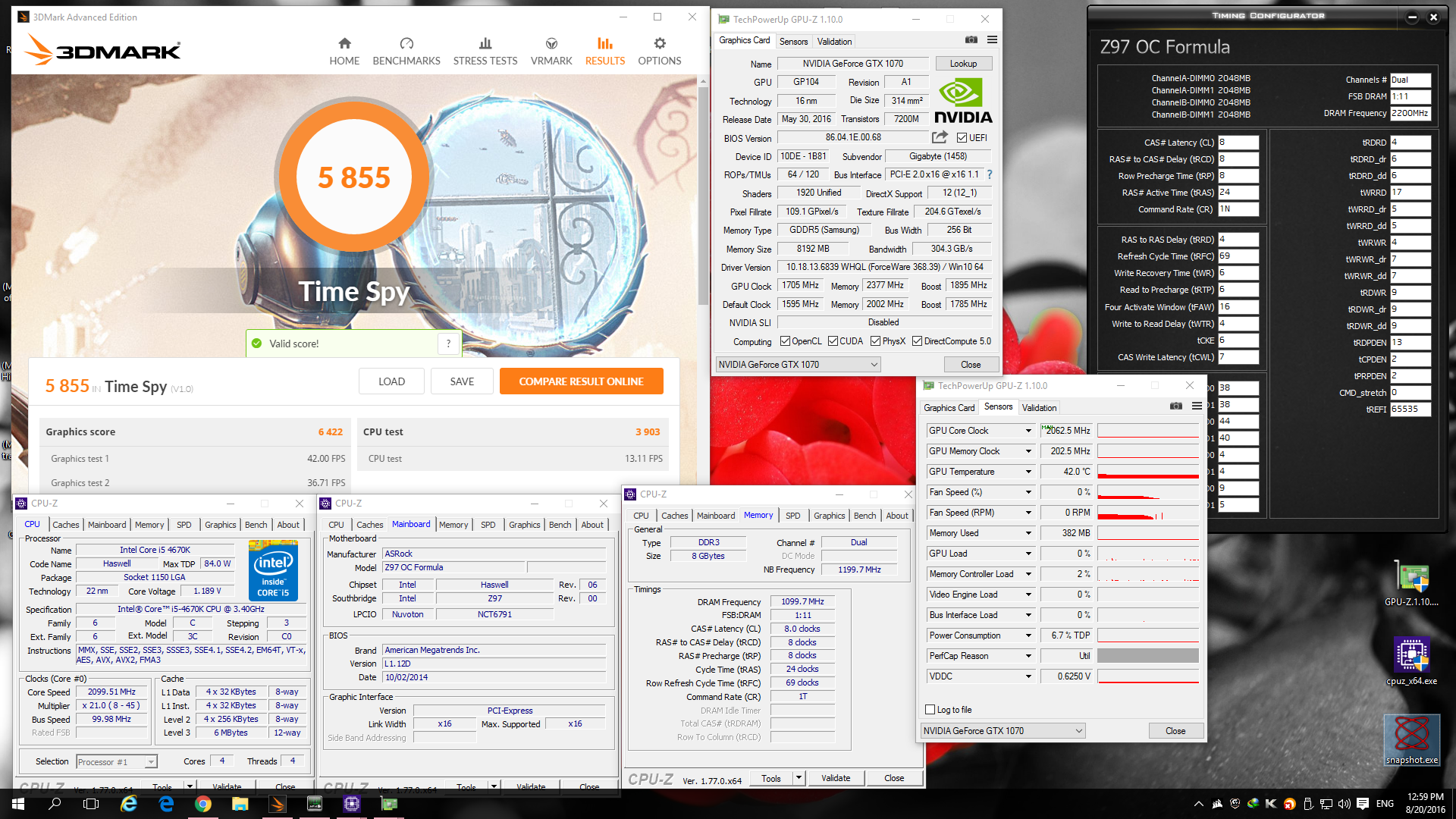The height and width of the screenshot is (819, 1456).
Task: Open the 3DMark HOME icon
Action: coord(344,44)
